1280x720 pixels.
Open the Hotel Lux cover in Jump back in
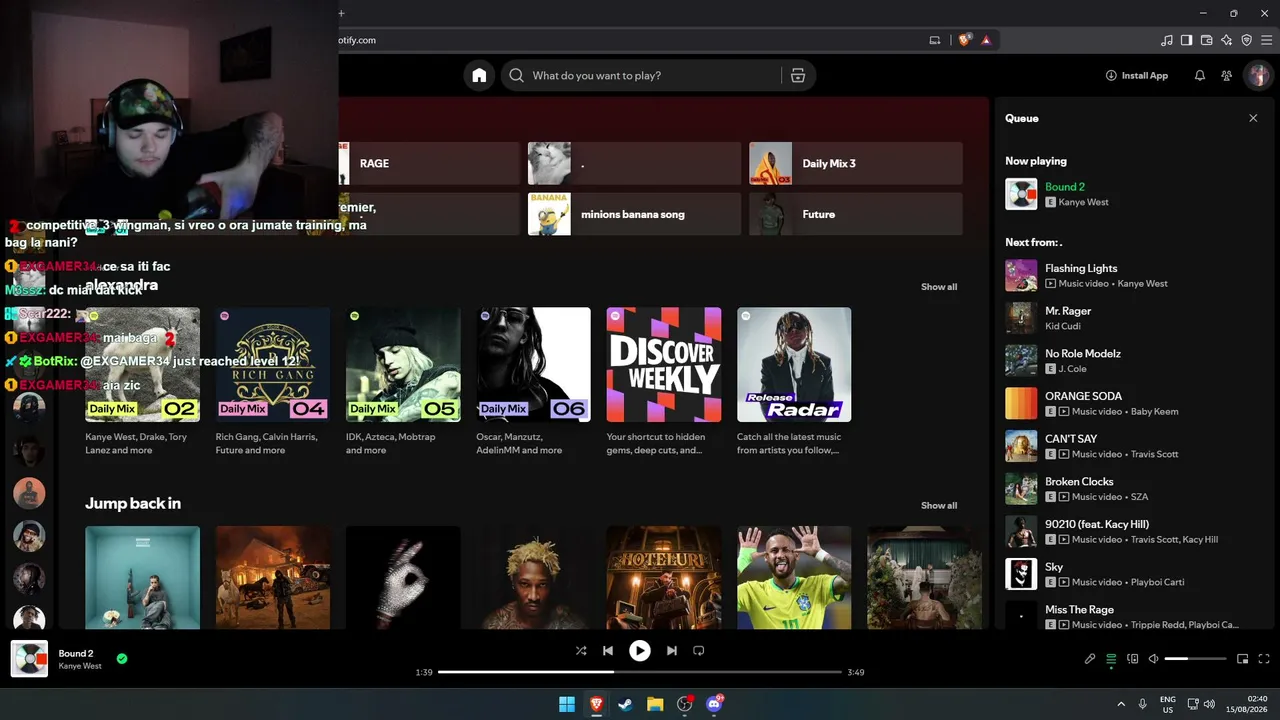click(x=664, y=578)
